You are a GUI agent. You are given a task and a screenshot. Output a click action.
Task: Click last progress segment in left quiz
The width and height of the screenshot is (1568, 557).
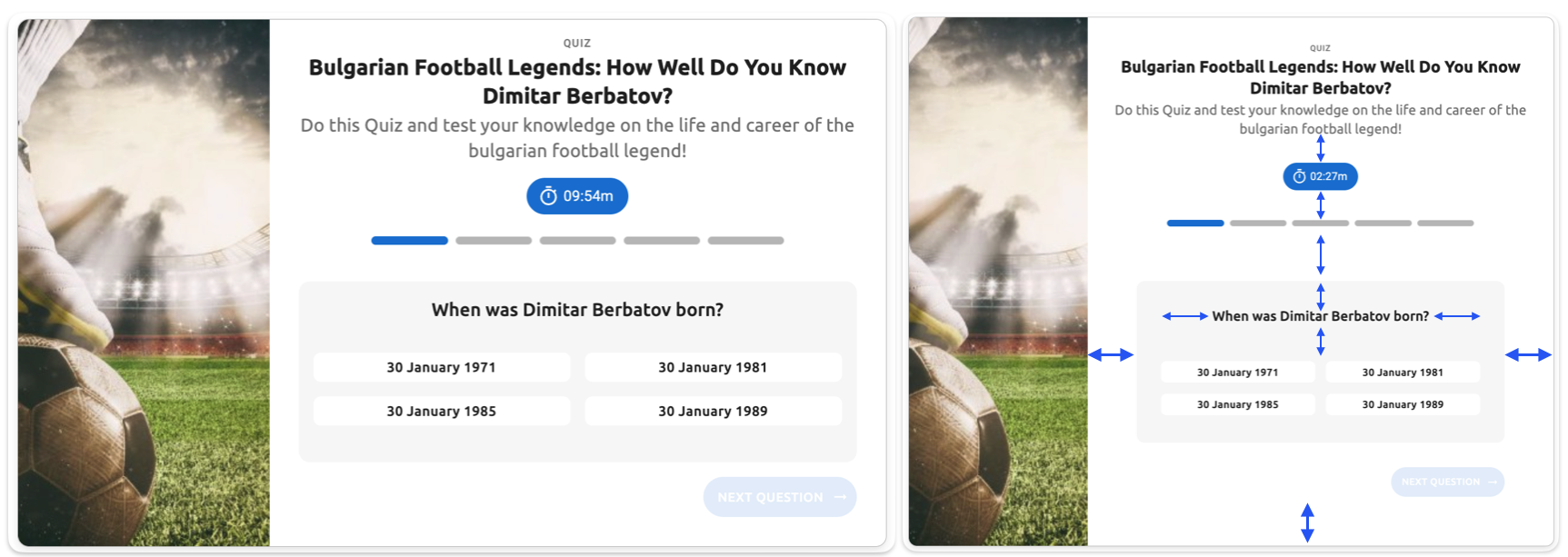(x=745, y=241)
